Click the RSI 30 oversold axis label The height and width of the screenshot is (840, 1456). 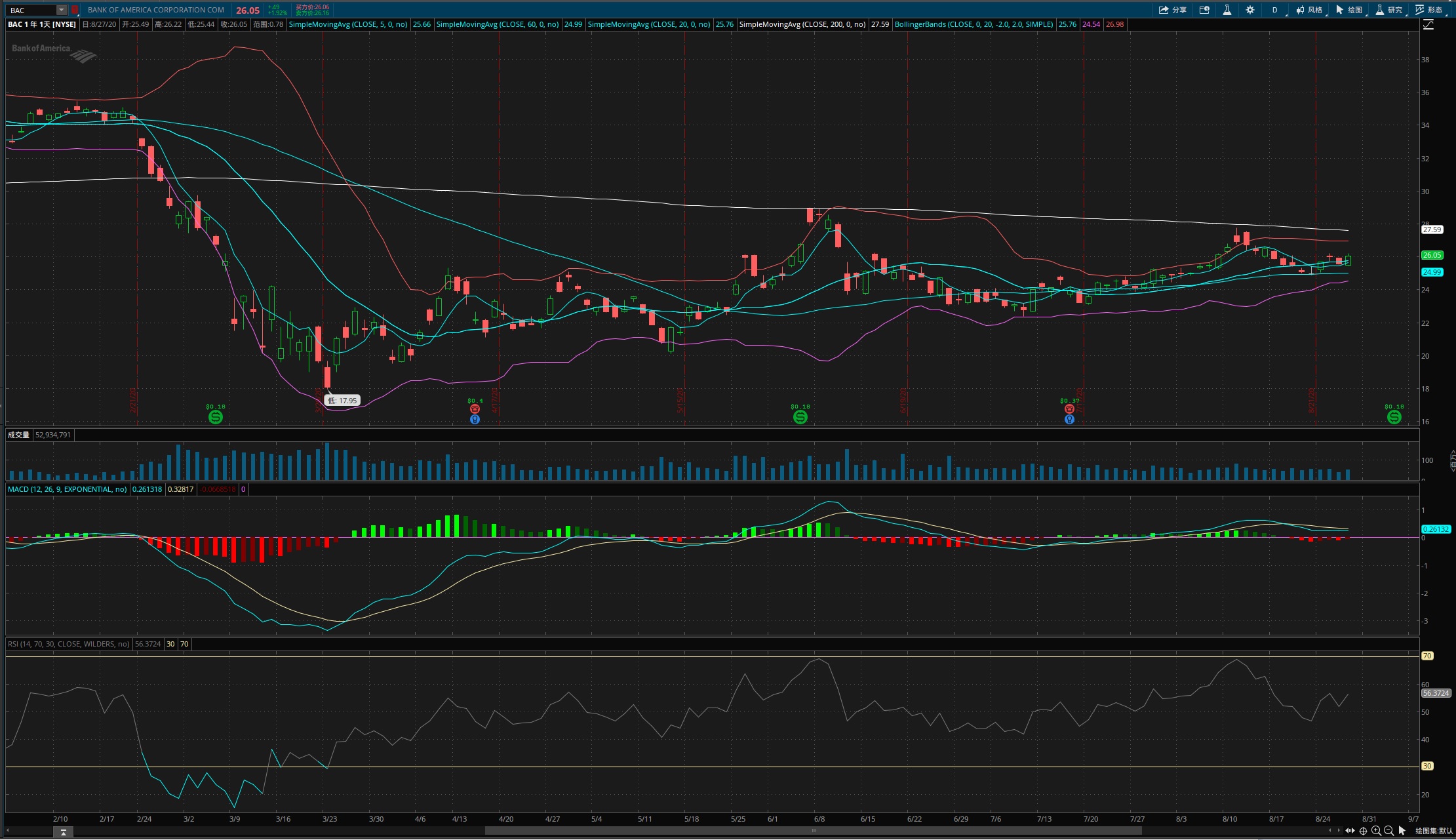(1427, 766)
